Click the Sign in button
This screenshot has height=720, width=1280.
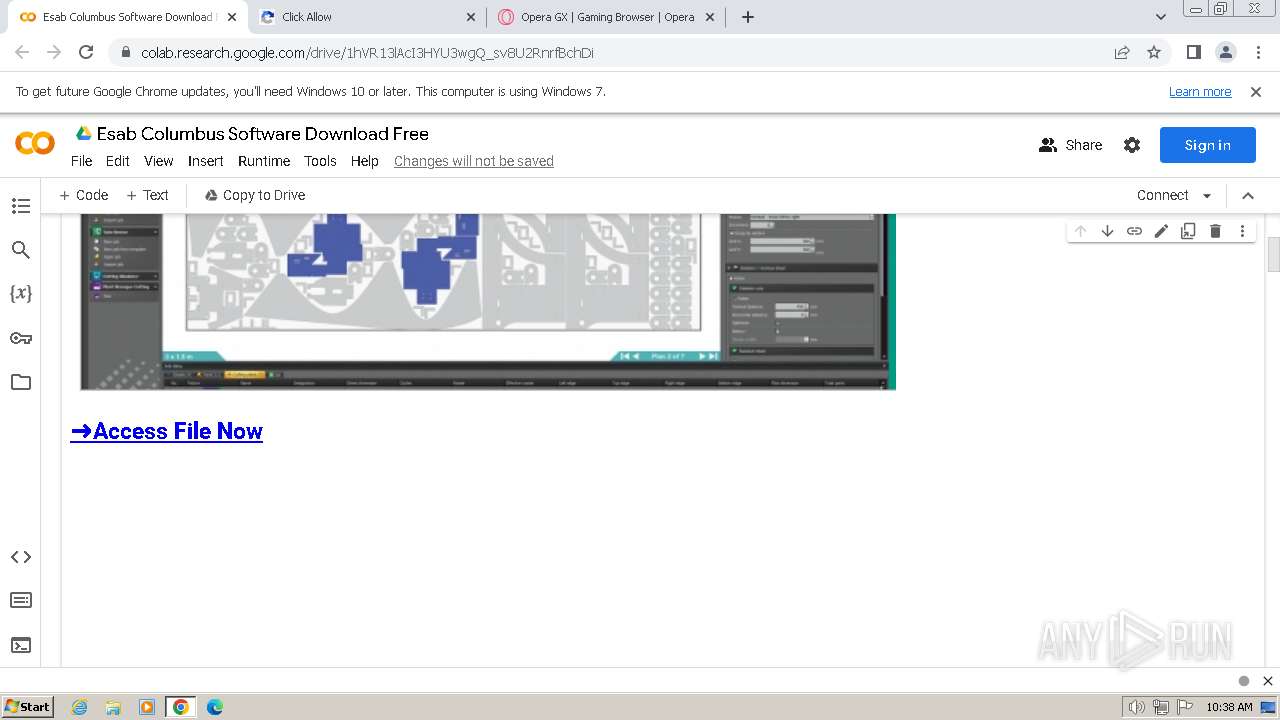pos(1207,145)
